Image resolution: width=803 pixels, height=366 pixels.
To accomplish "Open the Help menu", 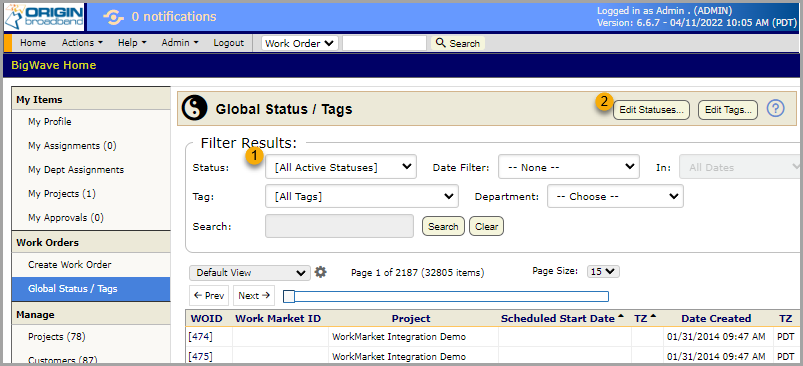I will pos(132,43).
